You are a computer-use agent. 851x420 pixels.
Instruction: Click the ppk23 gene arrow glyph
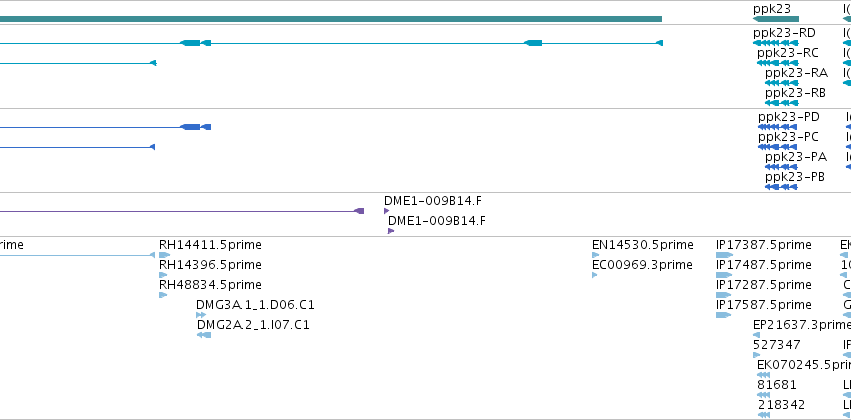click(x=776, y=19)
